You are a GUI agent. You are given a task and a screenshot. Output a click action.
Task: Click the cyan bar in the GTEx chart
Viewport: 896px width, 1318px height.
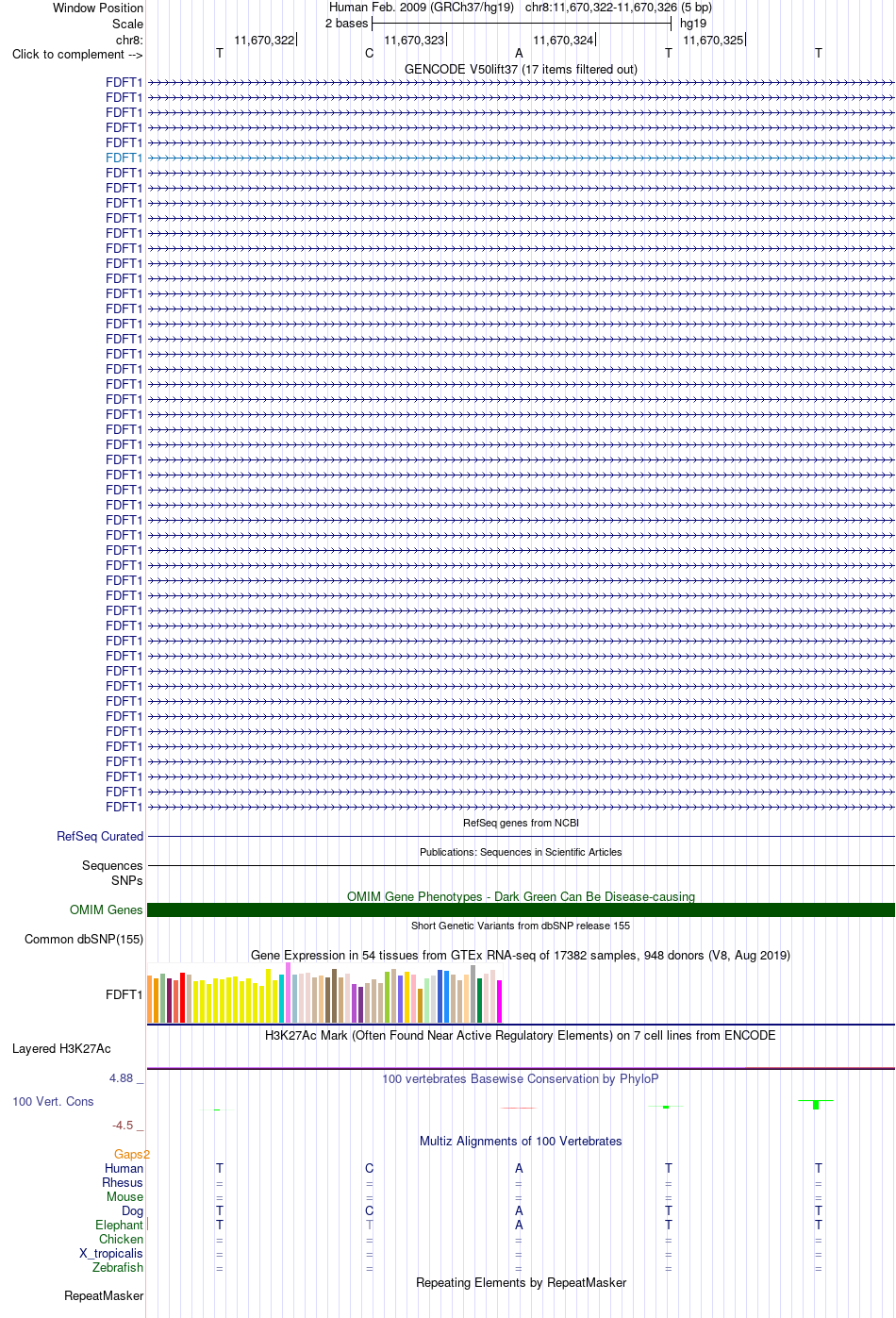(282, 998)
